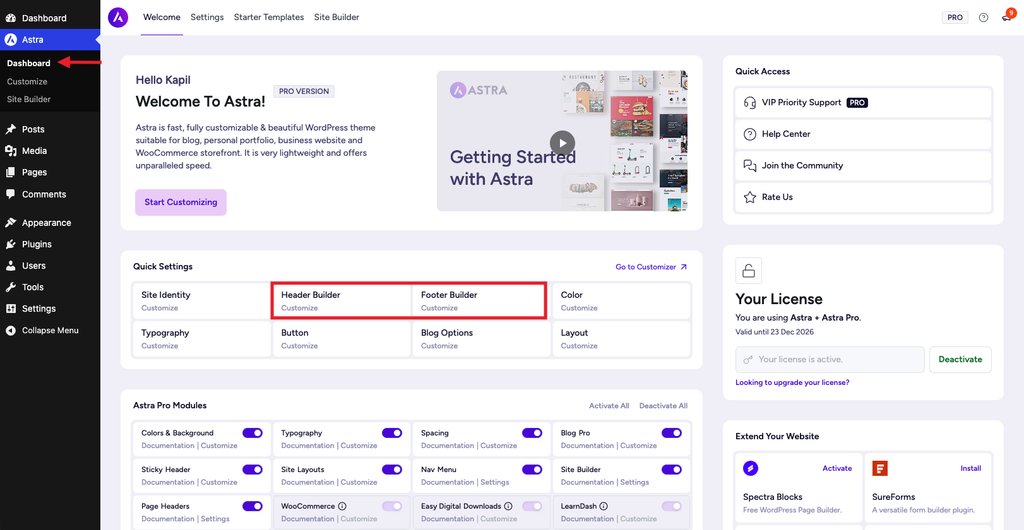Switch to the Welcome tab
This screenshot has width=1024, height=530.
161,17
